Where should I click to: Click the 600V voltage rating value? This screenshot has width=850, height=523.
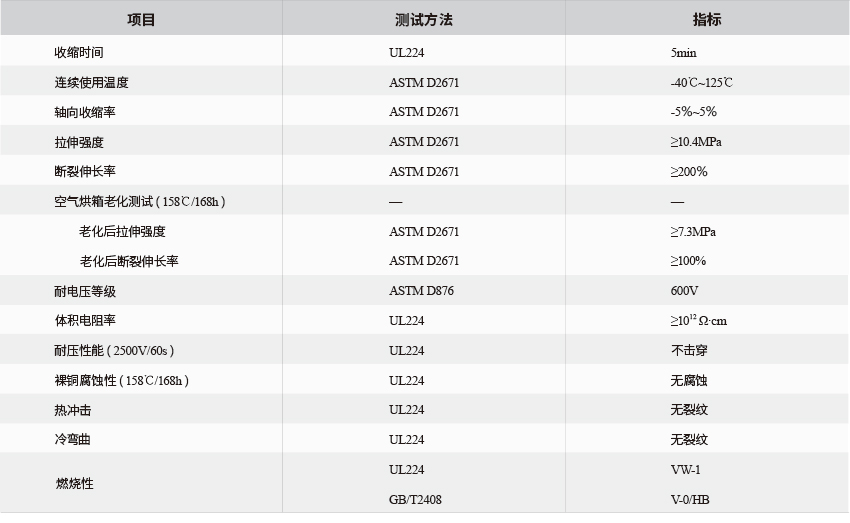pyautogui.click(x=685, y=291)
